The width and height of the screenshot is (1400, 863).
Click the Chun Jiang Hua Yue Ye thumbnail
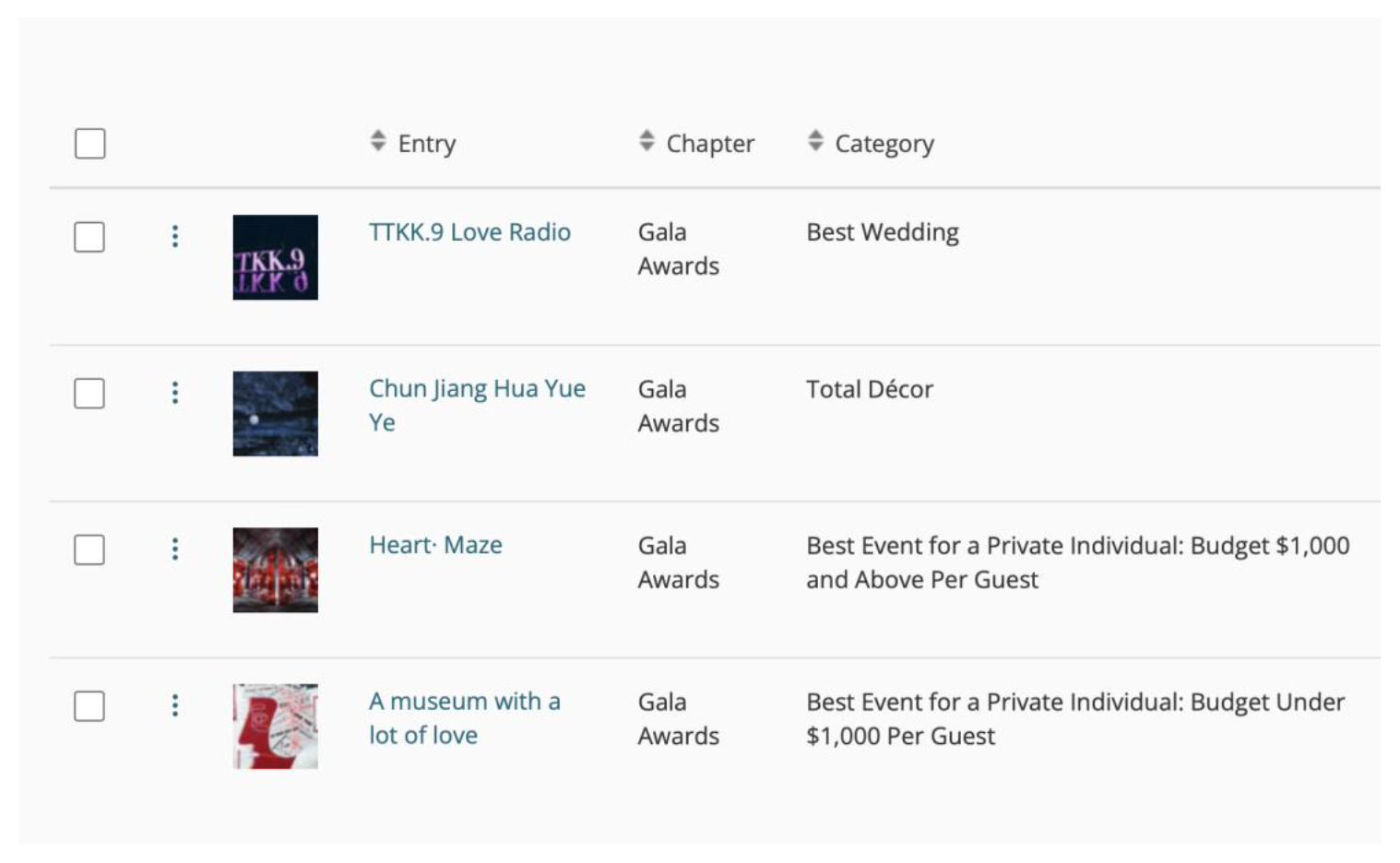coord(275,414)
